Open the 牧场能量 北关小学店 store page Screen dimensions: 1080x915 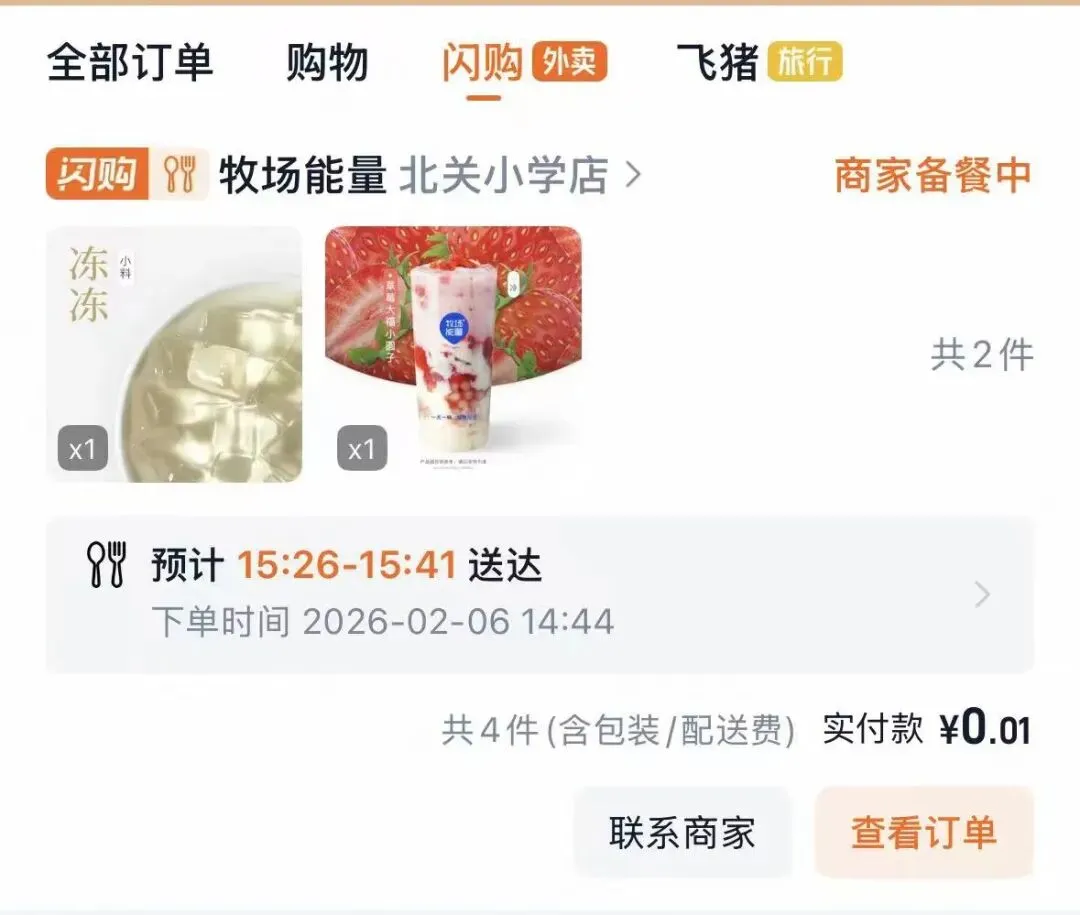413,174
